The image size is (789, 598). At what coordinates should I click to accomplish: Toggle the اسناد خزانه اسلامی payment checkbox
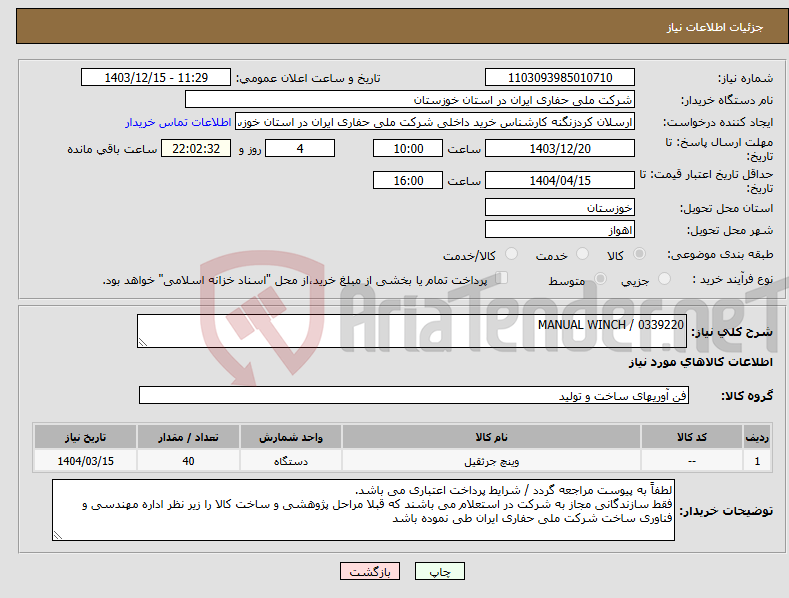coord(502,278)
